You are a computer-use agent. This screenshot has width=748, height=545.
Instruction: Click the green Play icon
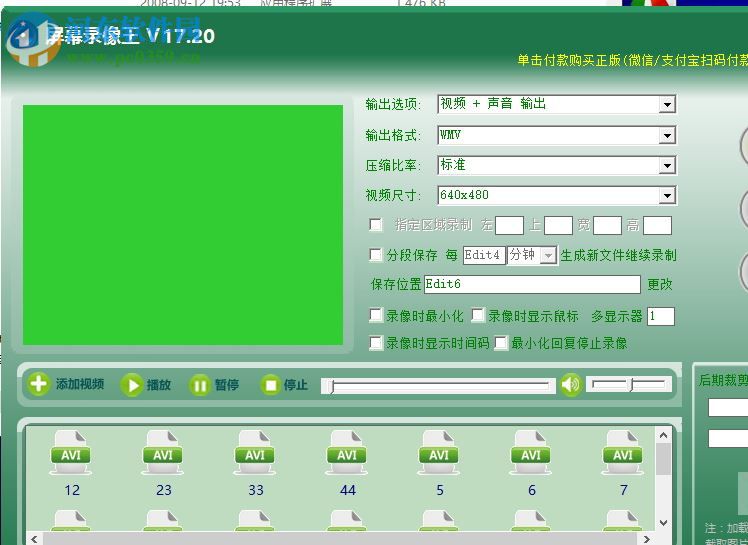(131, 385)
